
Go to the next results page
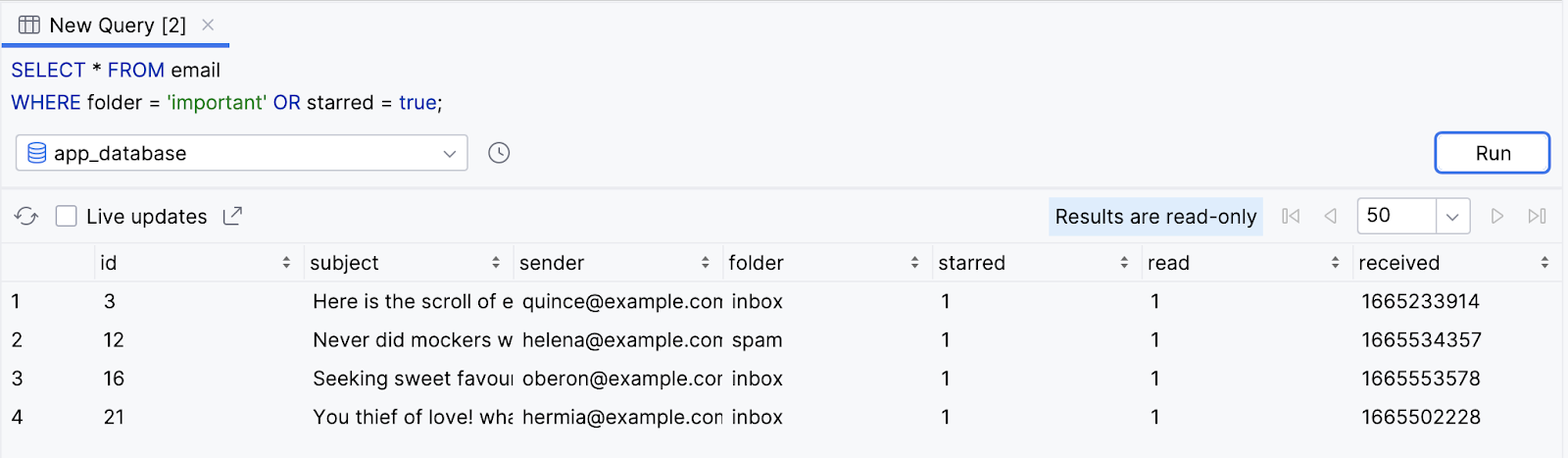[x=1496, y=217]
